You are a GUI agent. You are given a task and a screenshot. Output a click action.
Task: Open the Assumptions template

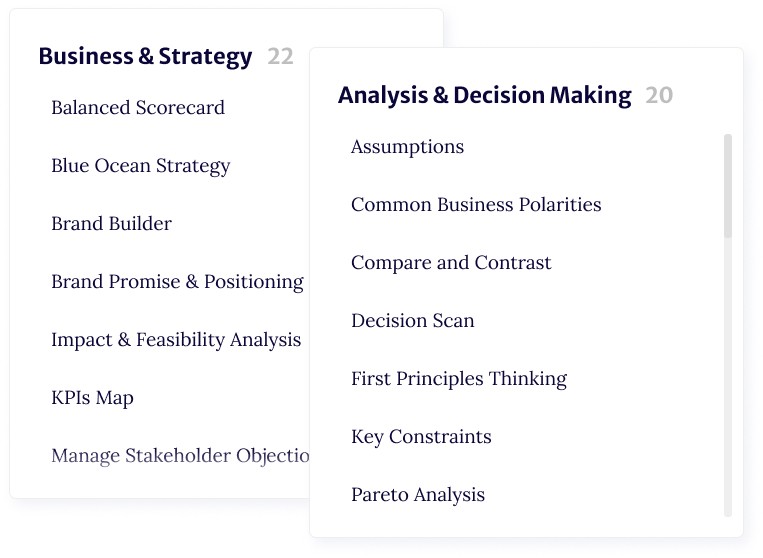click(407, 147)
